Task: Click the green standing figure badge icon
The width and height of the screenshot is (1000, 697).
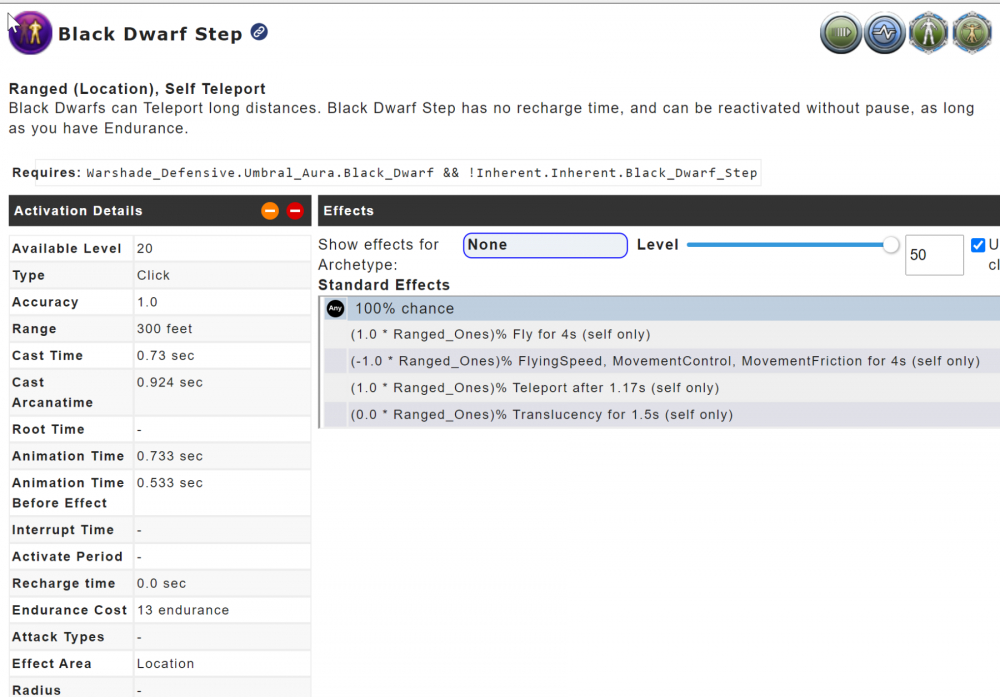Action: 929,32
